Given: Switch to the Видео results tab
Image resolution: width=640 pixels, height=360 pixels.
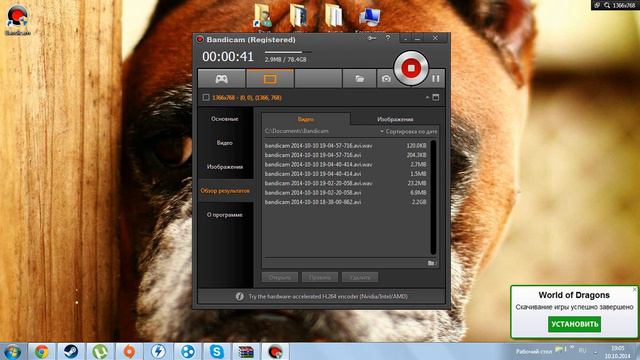Looking at the screenshot, I should coord(306,119).
